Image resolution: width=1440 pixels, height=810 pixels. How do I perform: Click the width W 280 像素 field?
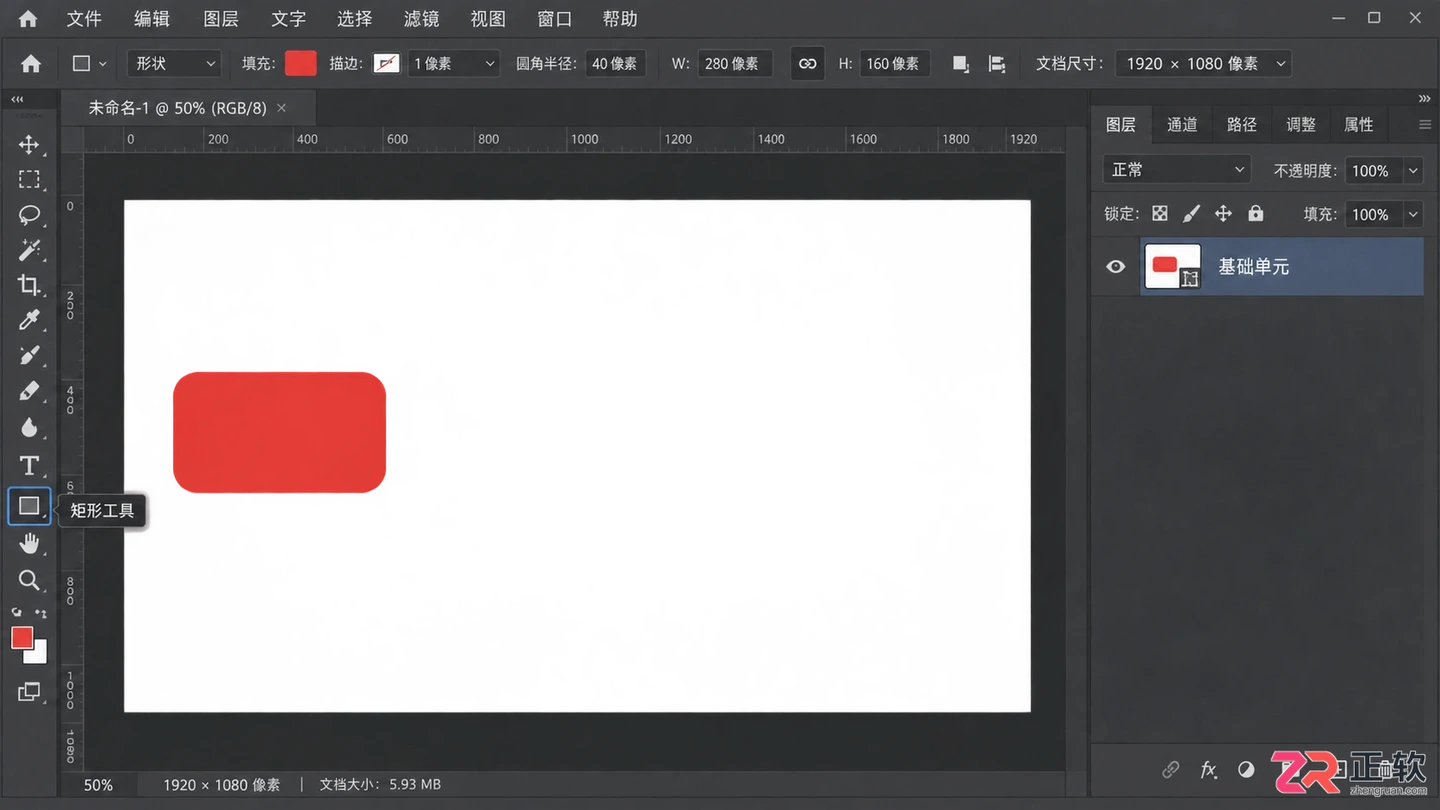click(735, 63)
